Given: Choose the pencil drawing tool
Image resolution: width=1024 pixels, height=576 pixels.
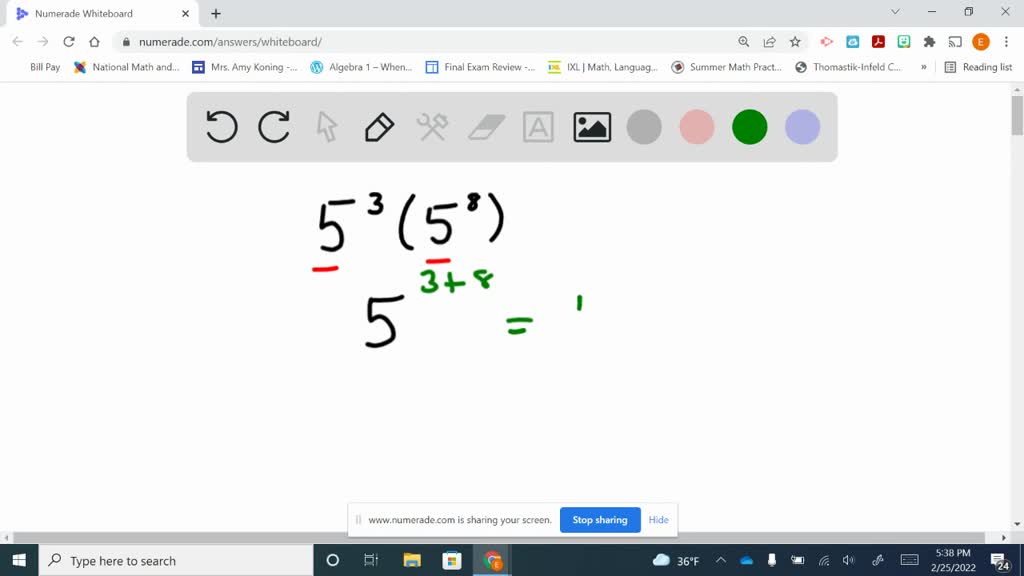Looking at the screenshot, I should click(x=380, y=127).
